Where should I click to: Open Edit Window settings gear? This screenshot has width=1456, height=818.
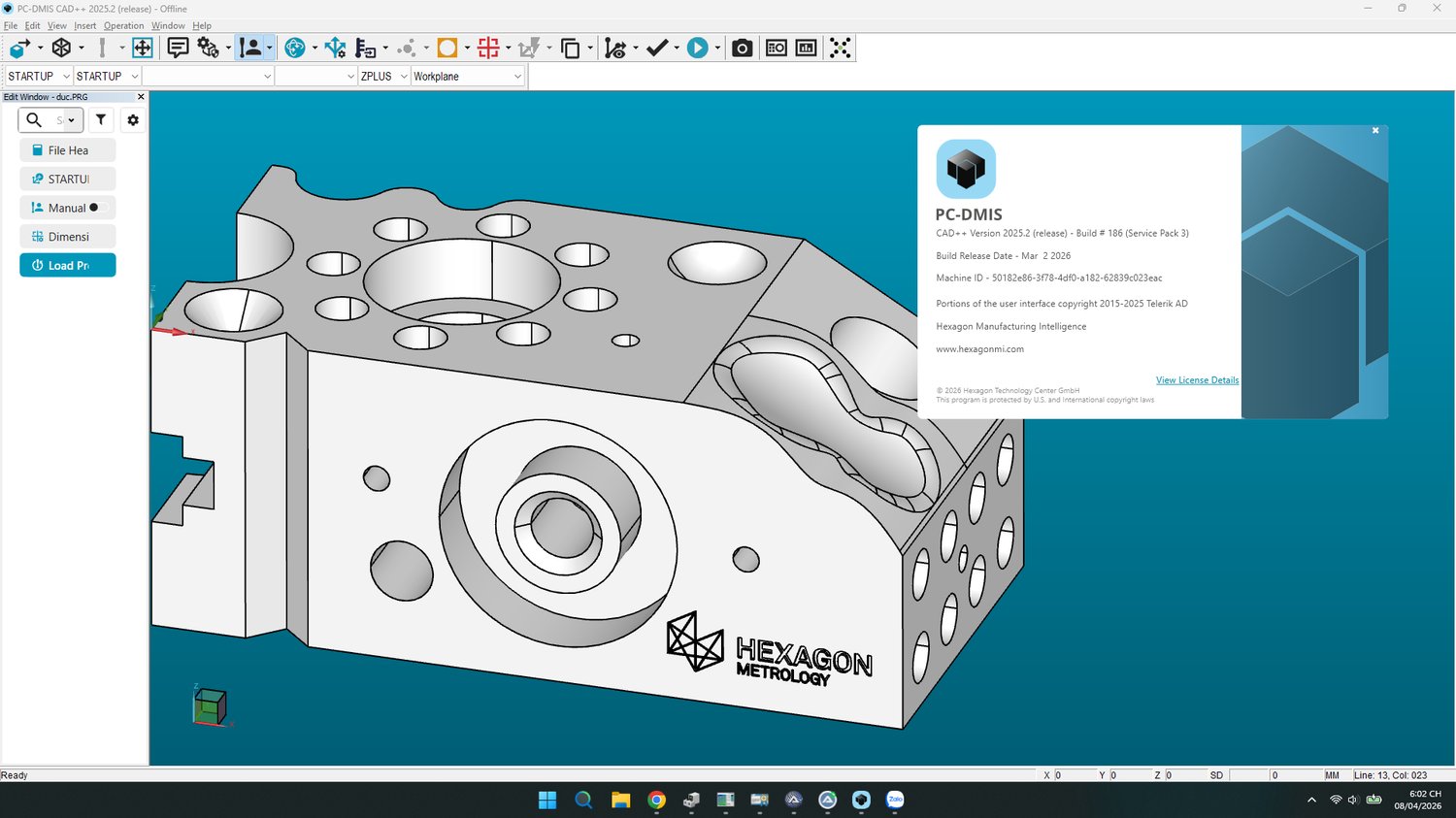133,119
